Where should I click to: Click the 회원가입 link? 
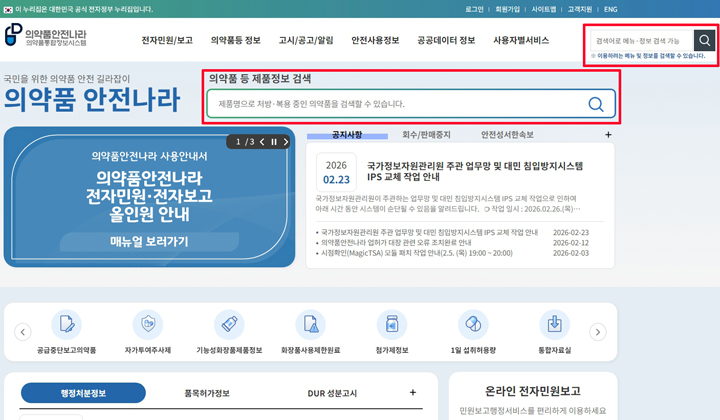click(x=507, y=9)
